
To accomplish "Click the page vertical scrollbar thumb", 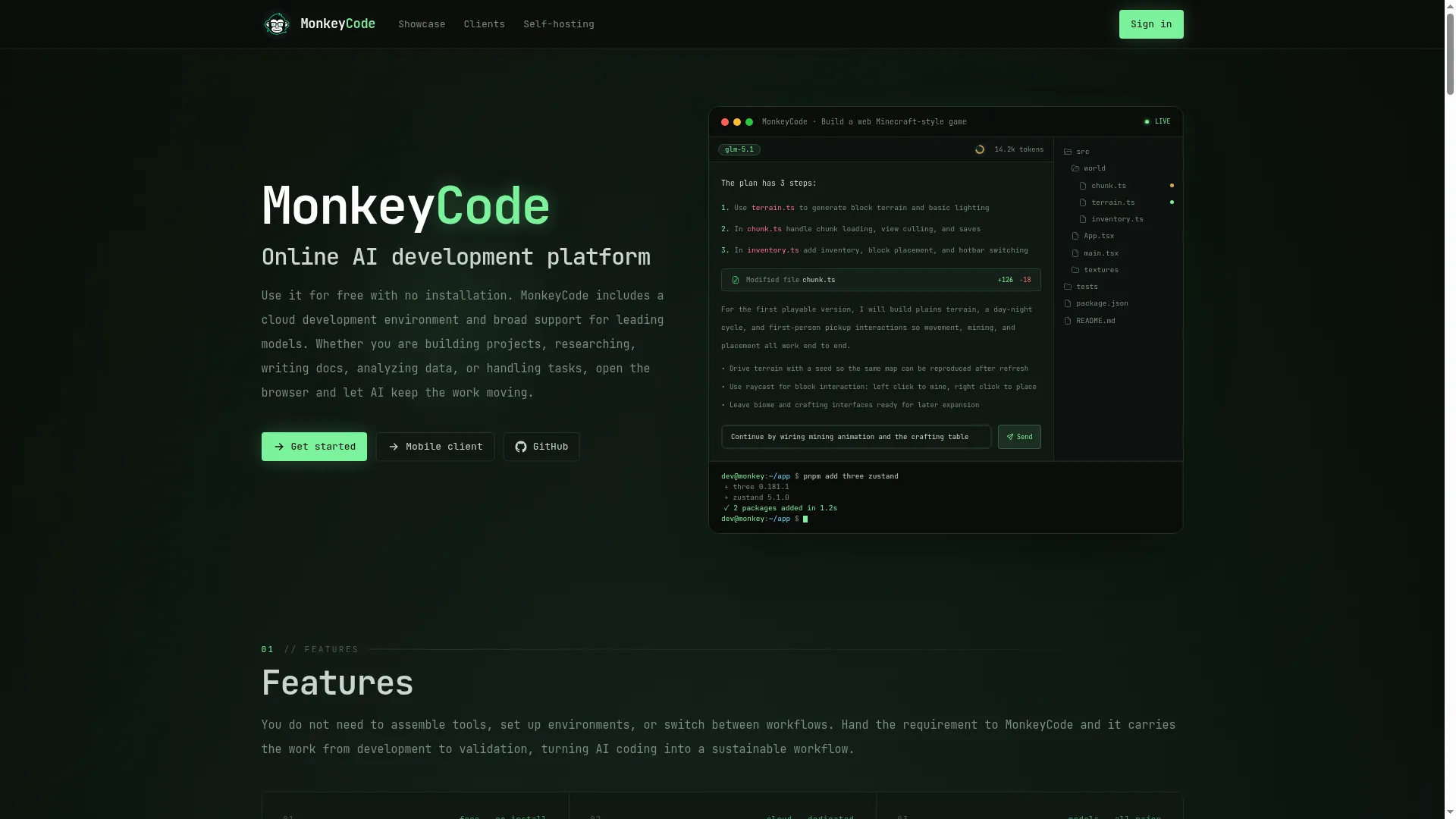I will (x=1450, y=55).
